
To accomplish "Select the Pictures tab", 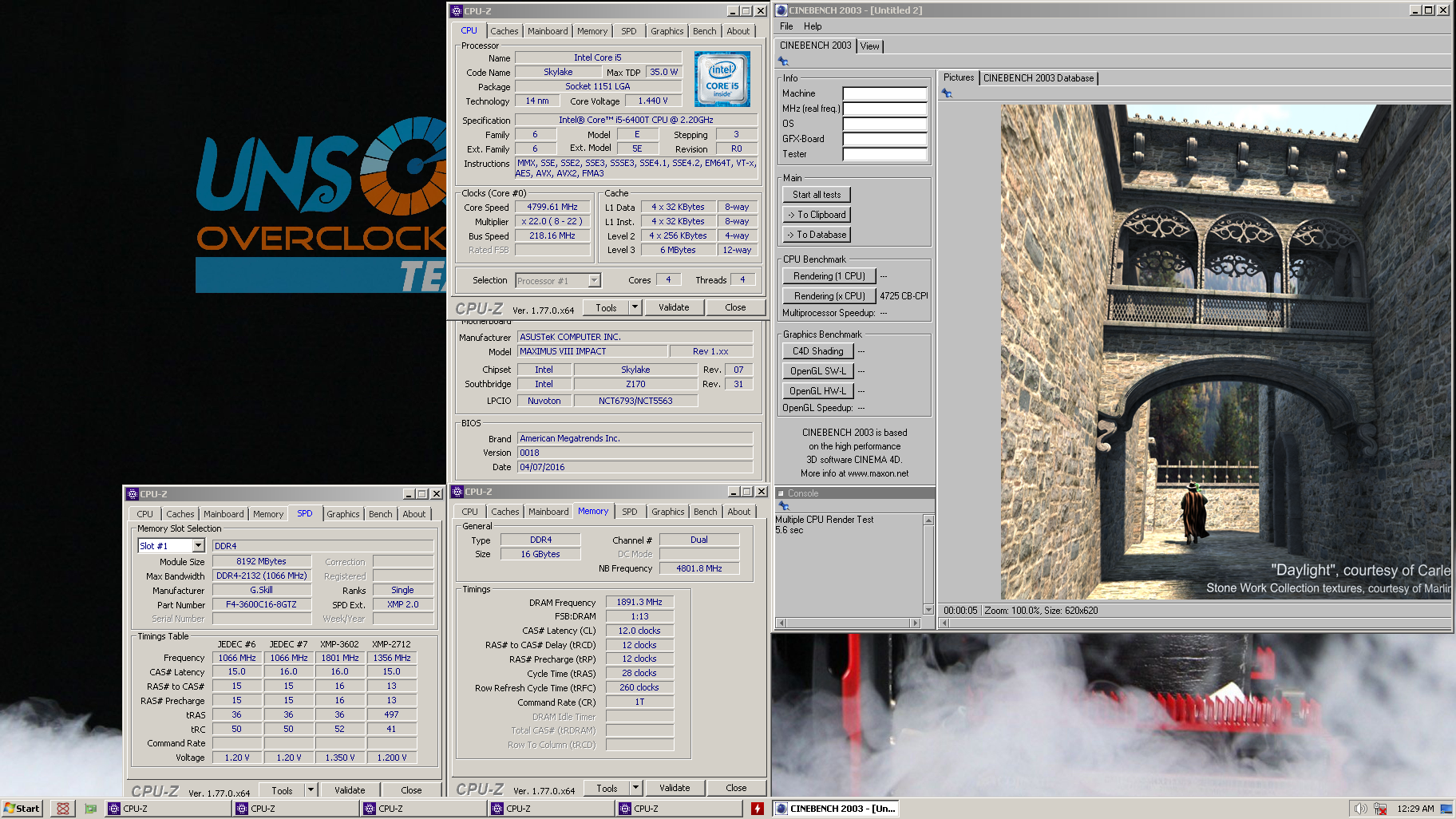I will pyautogui.click(x=958, y=77).
